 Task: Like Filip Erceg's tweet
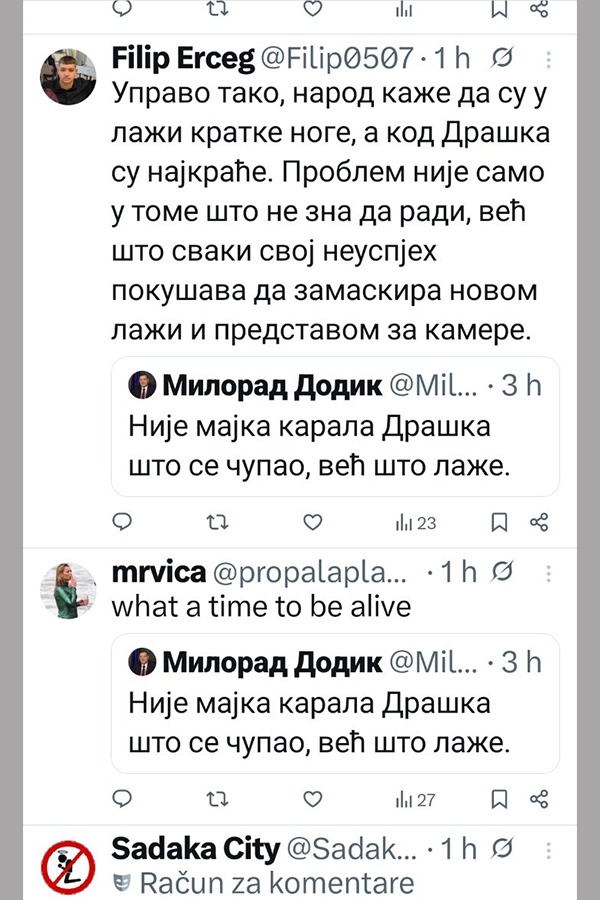click(313, 522)
